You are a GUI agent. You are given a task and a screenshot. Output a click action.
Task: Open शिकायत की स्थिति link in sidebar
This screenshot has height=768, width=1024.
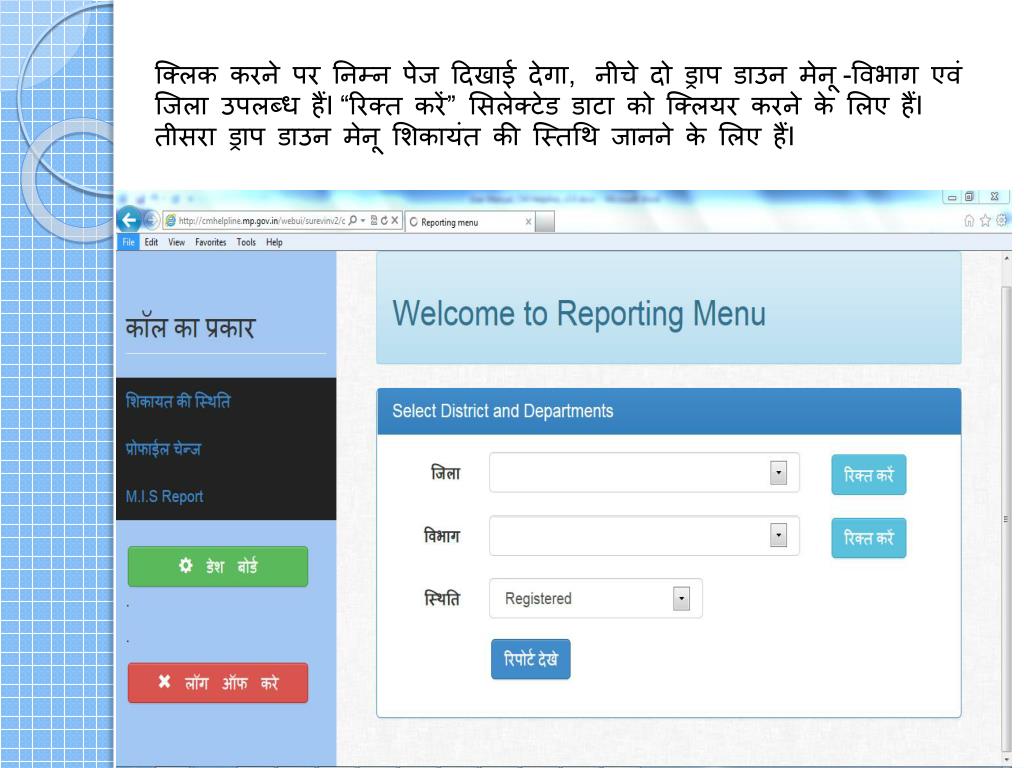point(178,401)
